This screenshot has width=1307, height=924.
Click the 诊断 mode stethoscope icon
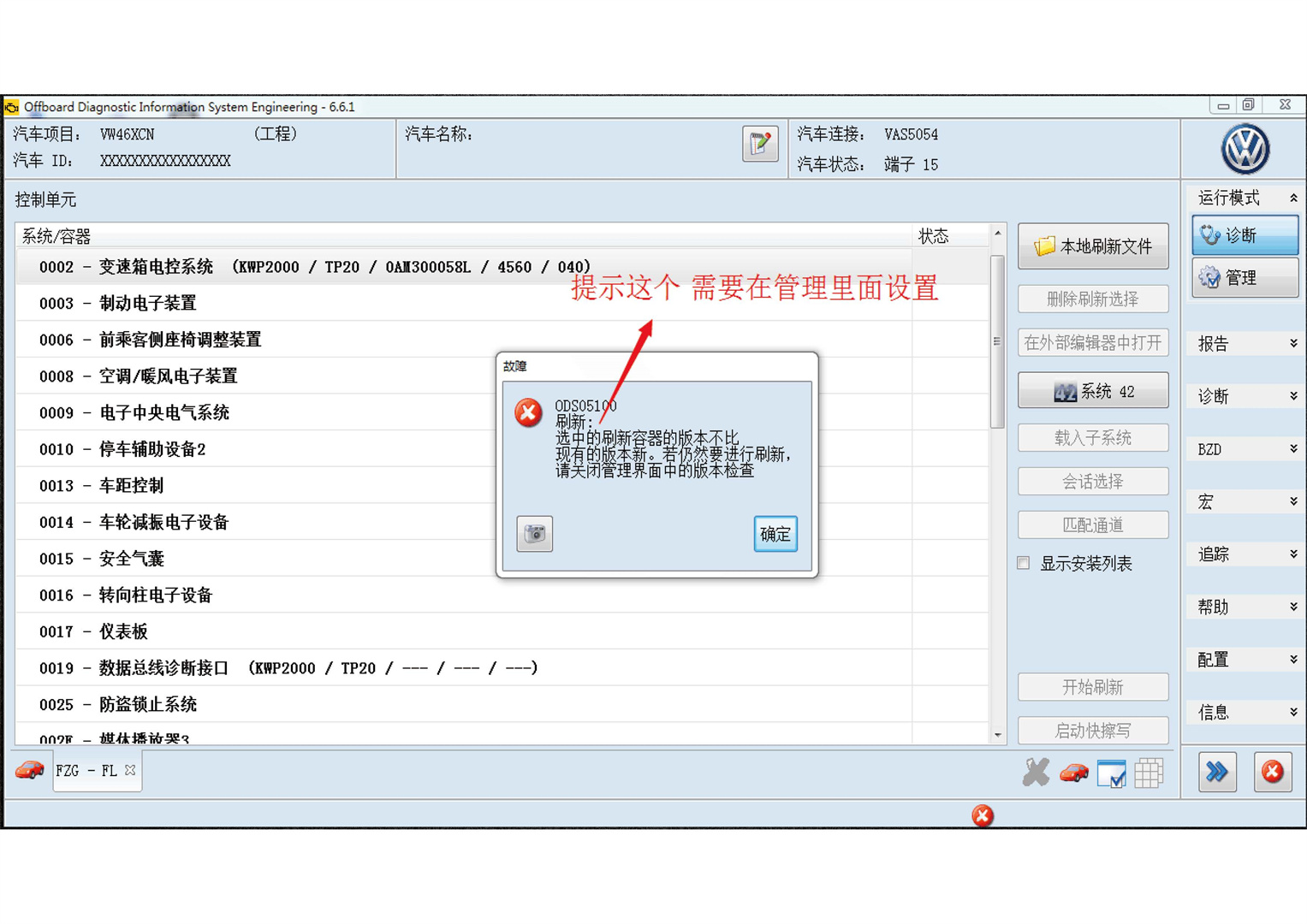pos(1209,234)
